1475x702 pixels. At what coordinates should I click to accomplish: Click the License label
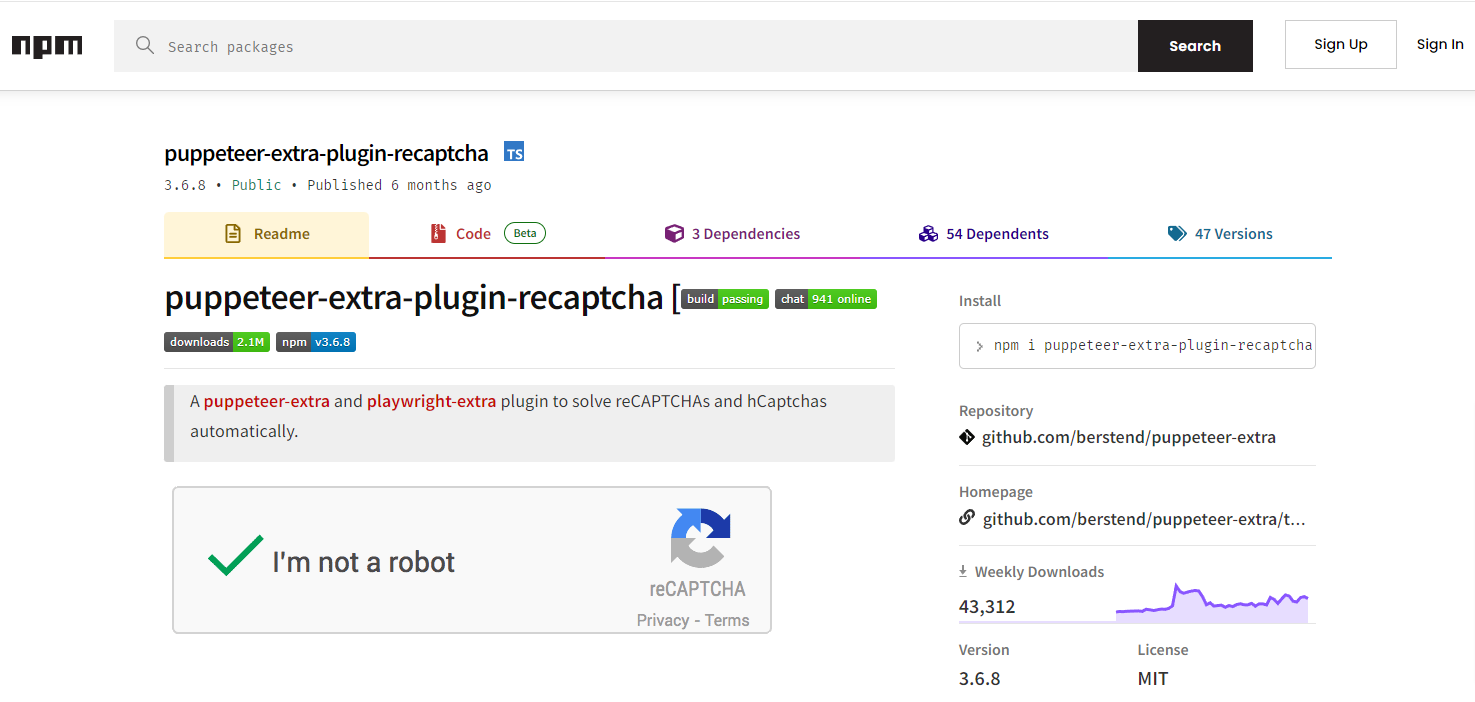tap(1163, 650)
